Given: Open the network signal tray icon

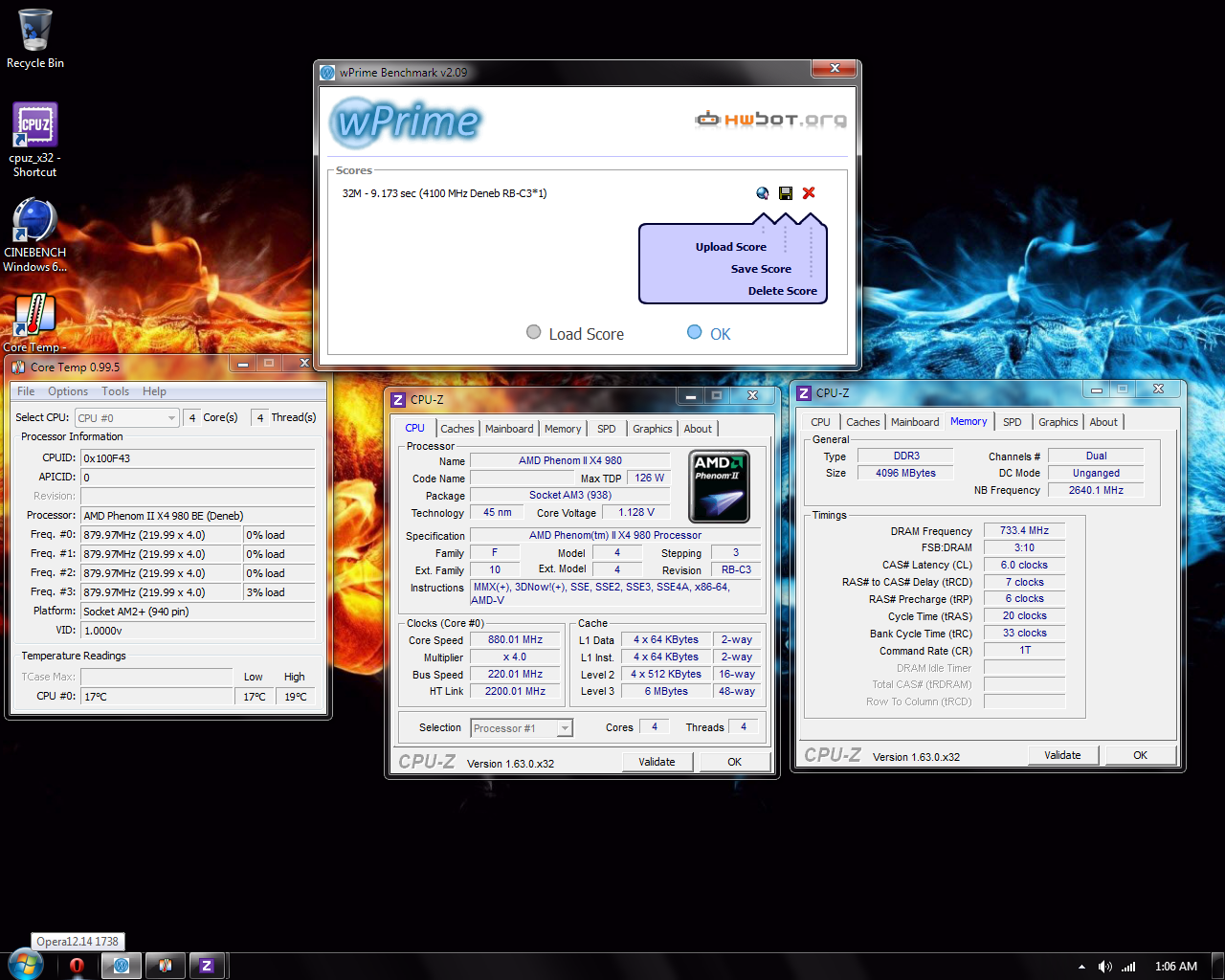Looking at the screenshot, I should tap(1128, 967).
